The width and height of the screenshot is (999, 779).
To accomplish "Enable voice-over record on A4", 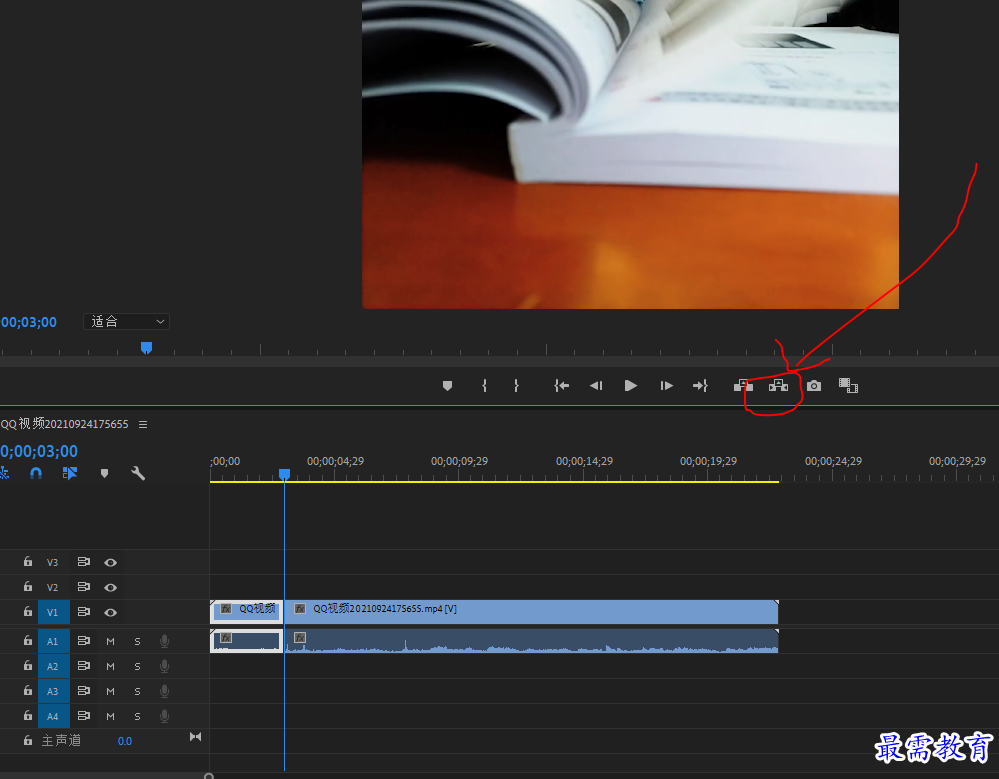I will (164, 716).
